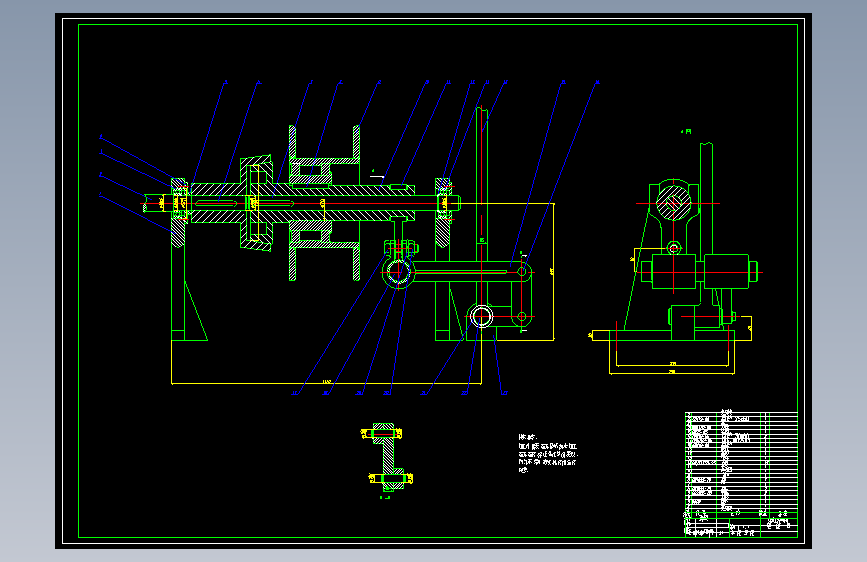
Task: Click the yellow width dimension under the side view
Action: coord(672,373)
